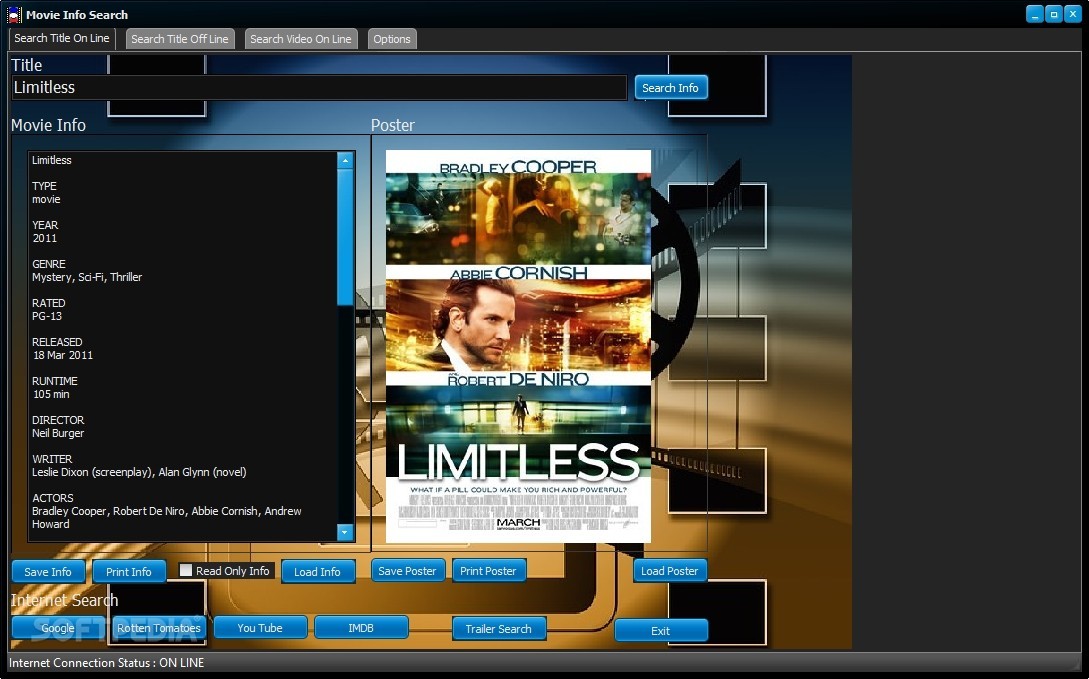Viewport: 1089px width, 679px height.
Task: Click the Print Info button
Action: click(x=128, y=571)
